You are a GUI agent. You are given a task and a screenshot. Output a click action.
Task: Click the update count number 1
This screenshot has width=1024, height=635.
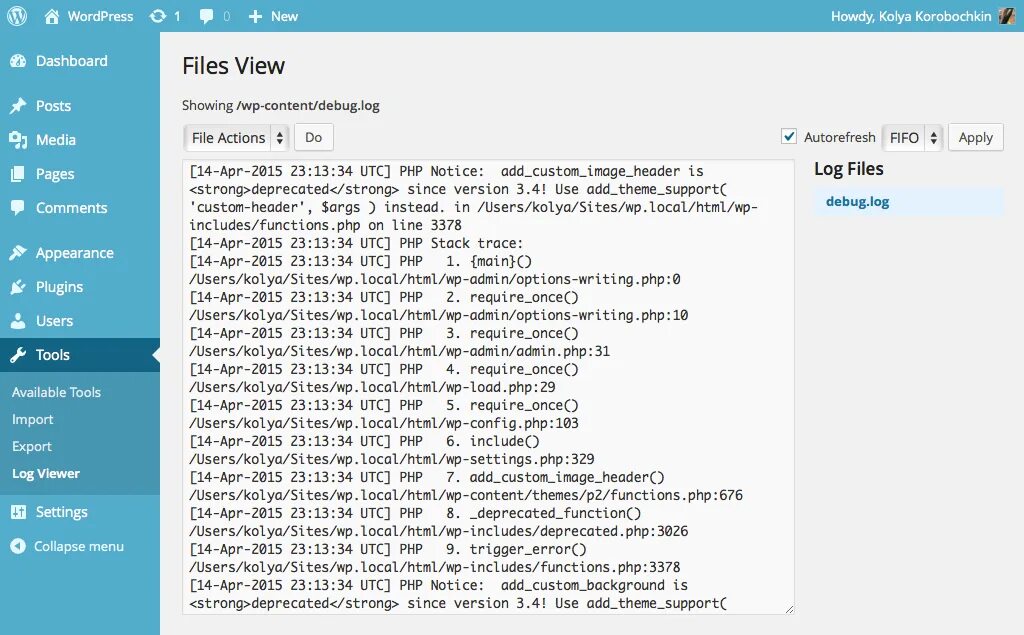177,16
